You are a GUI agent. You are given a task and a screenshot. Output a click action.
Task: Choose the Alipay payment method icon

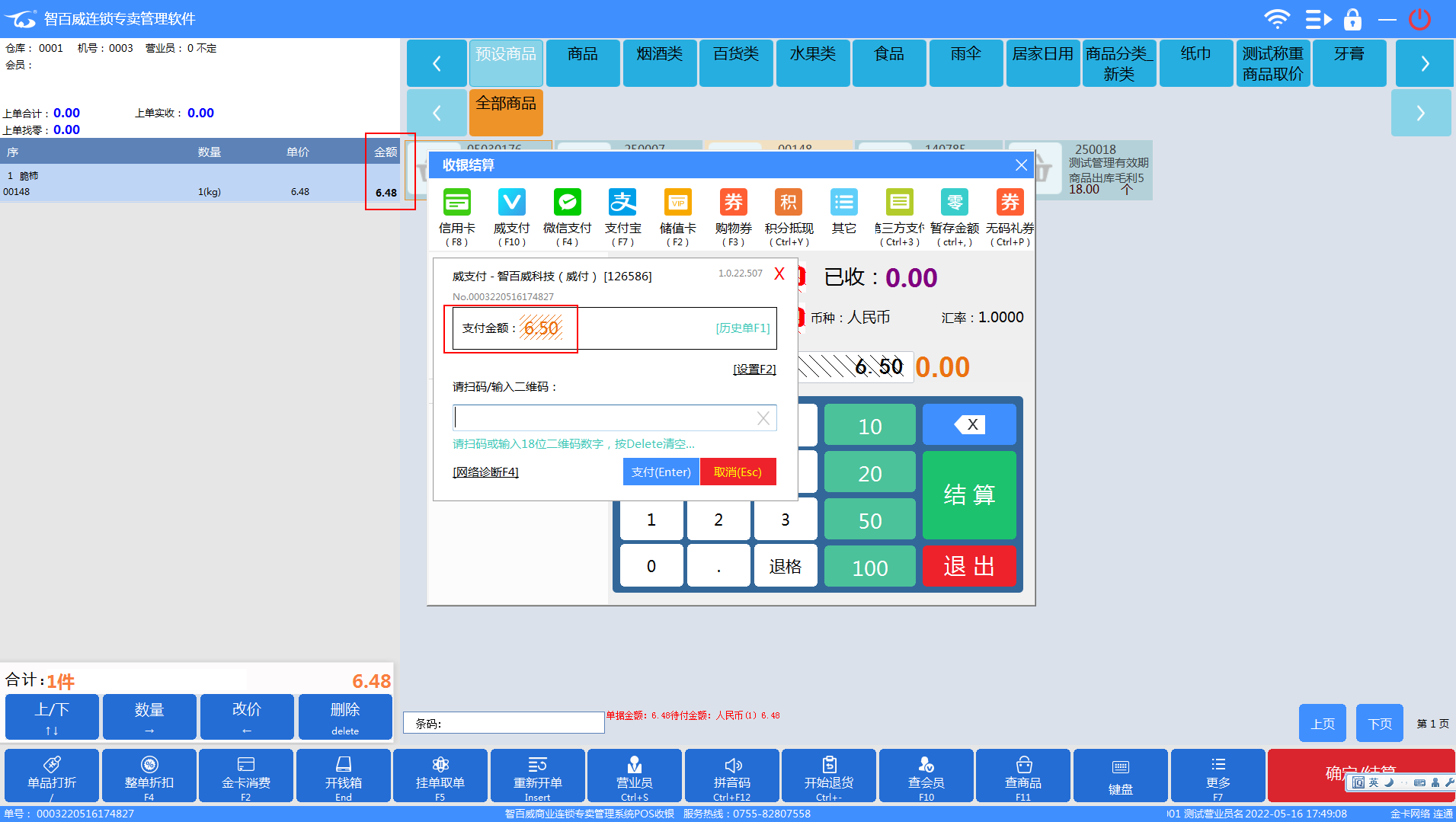622,203
